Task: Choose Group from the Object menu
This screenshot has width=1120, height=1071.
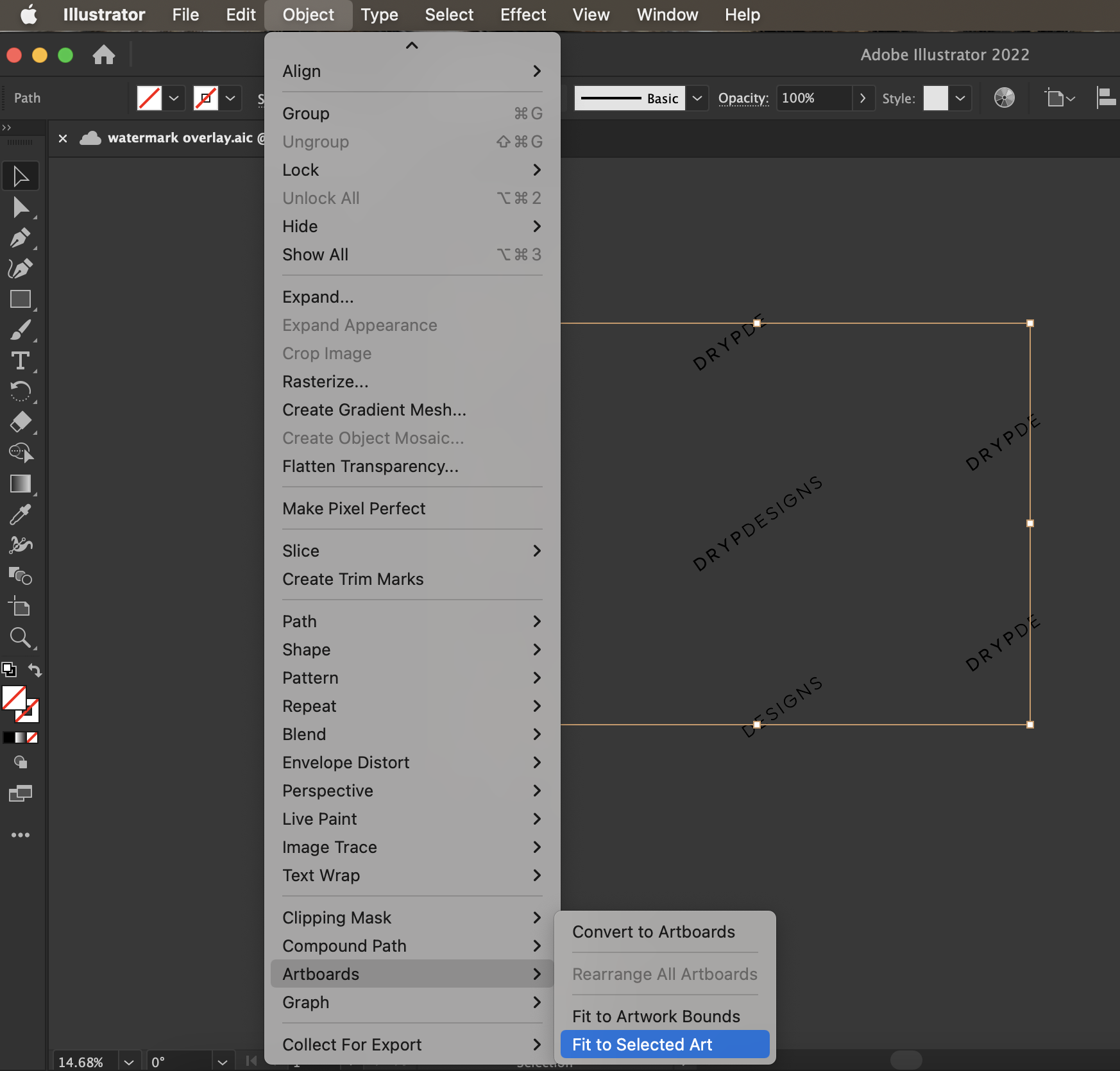Action: (x=412, y=114)
